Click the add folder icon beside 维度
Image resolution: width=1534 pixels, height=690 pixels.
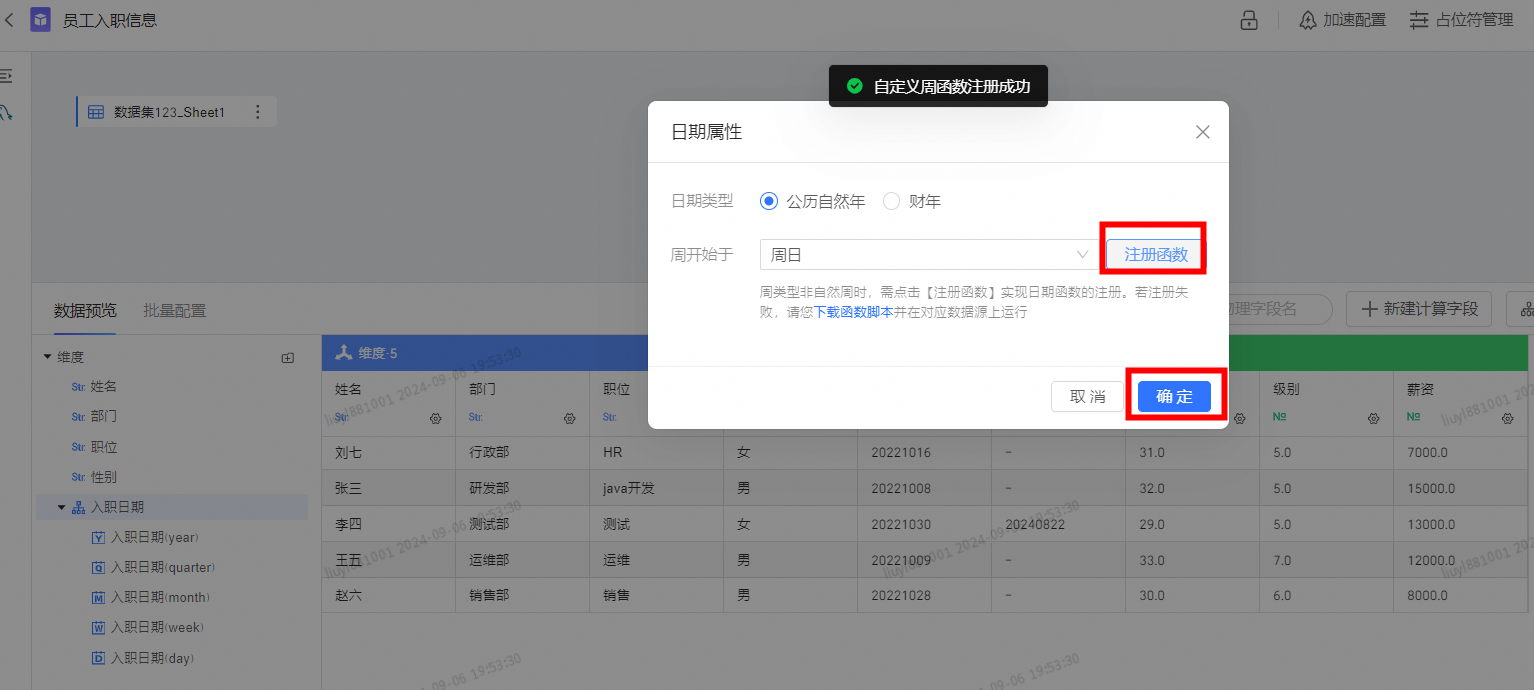pyautogui.click(x=288, y=357)
